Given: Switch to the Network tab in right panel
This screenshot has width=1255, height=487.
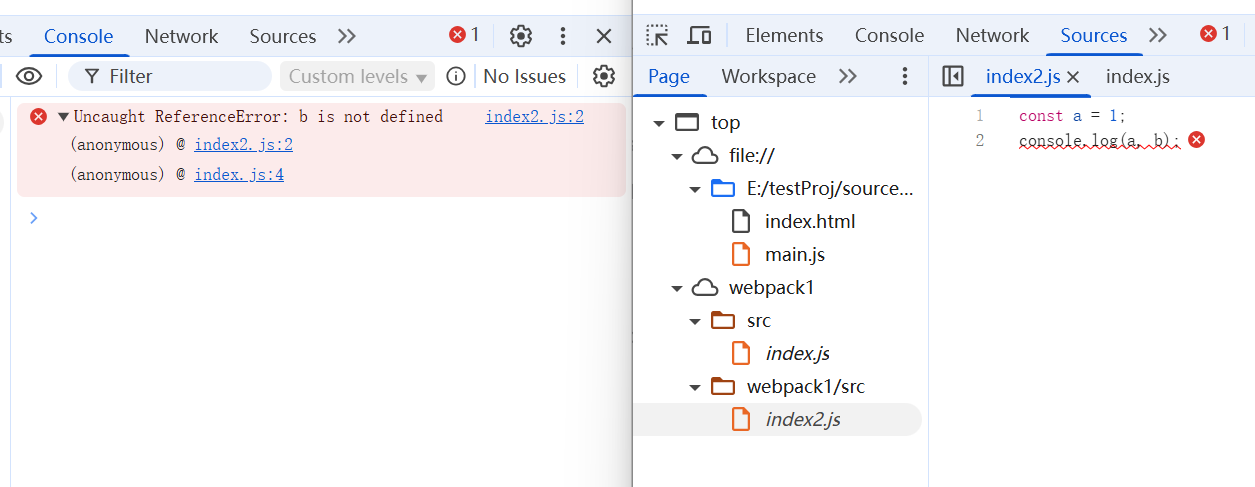Looking at the screenshot, I should 991,35.
